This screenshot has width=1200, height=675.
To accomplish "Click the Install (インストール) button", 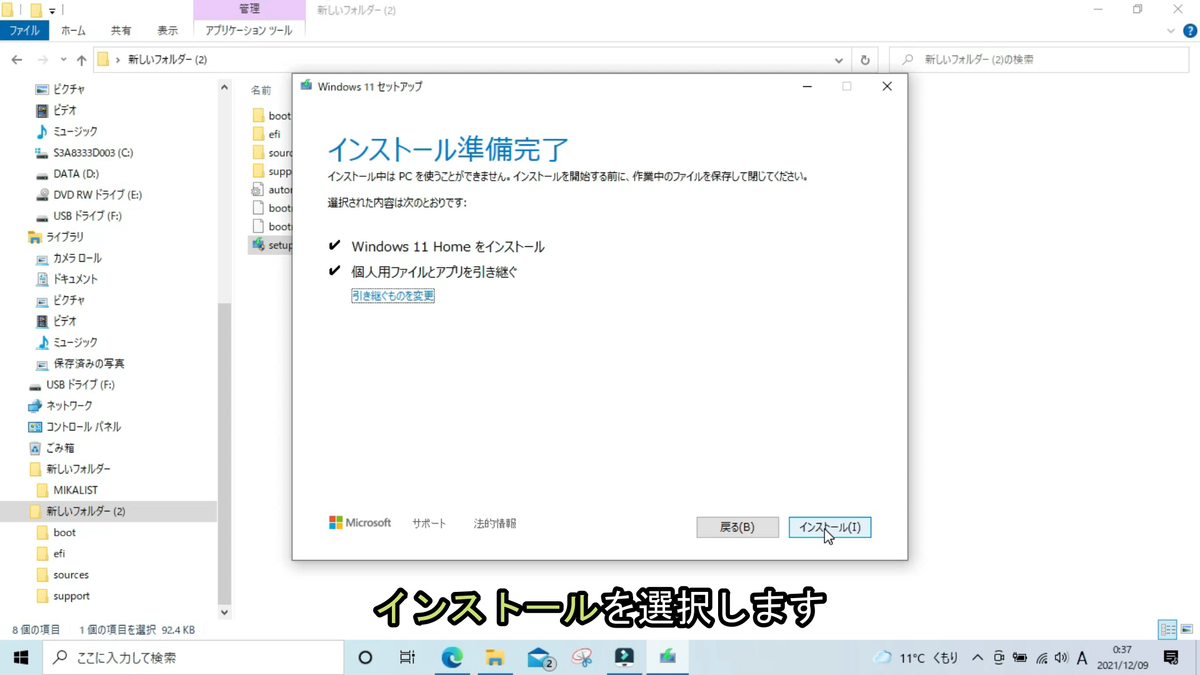I will pos(830,527).
